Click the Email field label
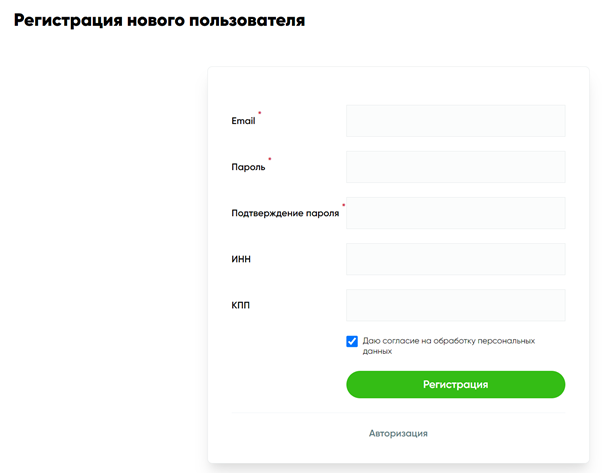Viewport: 602px width, 473px height. [243, 121]
